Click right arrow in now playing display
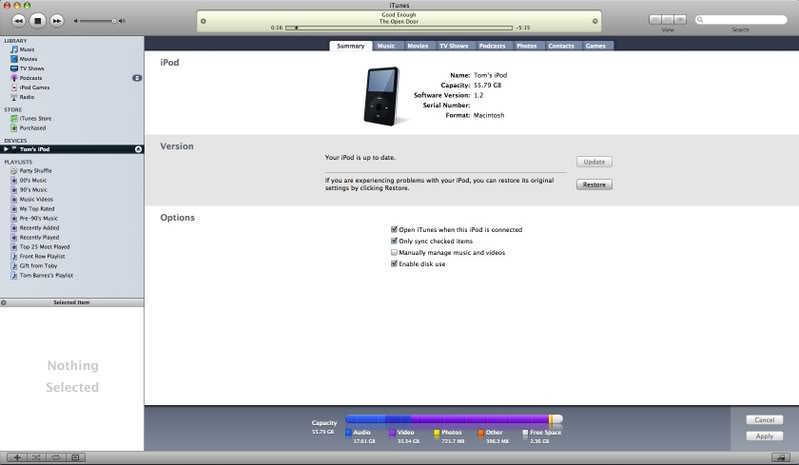This screenshot has height=465, width=799. pos(595,21)
